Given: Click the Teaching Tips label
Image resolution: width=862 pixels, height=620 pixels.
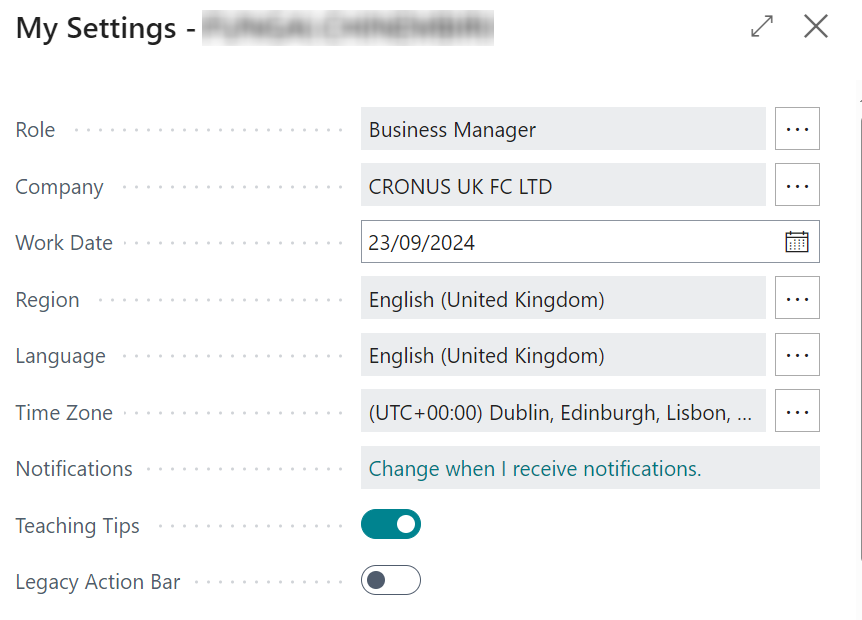Looking at the screenshot, I should tap(78, 526).
